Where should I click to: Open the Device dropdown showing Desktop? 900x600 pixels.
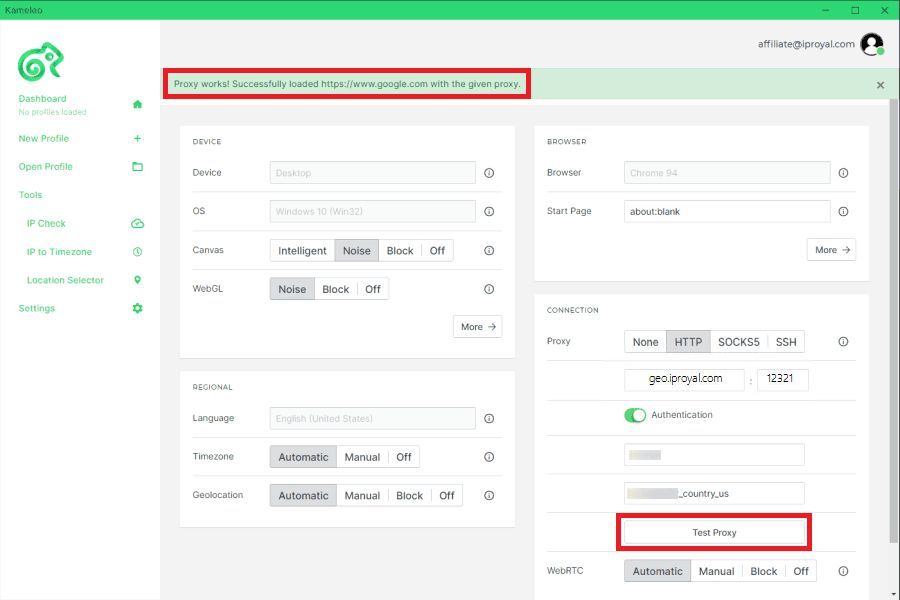click(x=373, y=173)
